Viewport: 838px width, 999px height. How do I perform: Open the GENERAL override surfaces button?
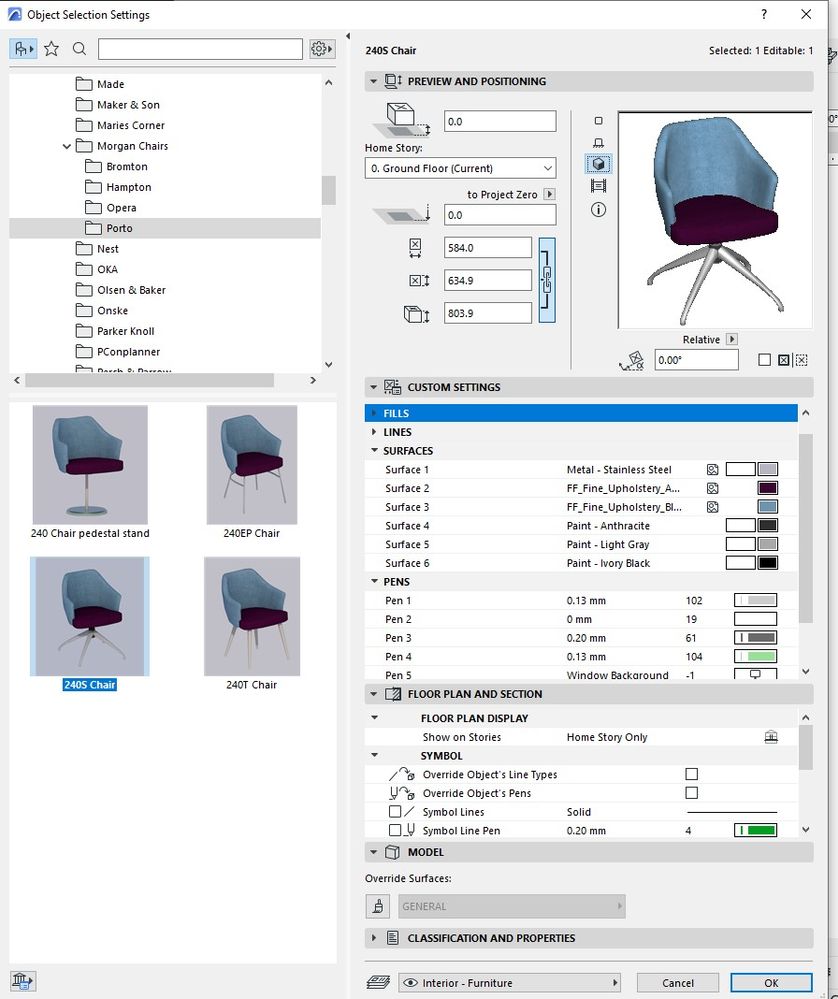pyautogui.click(x=512, y=906)
